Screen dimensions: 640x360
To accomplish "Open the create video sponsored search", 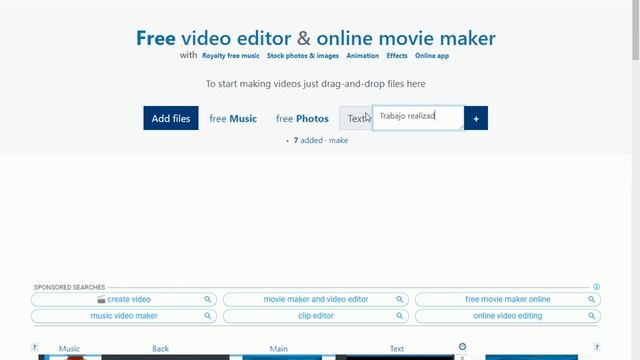I will pos(124,300).
